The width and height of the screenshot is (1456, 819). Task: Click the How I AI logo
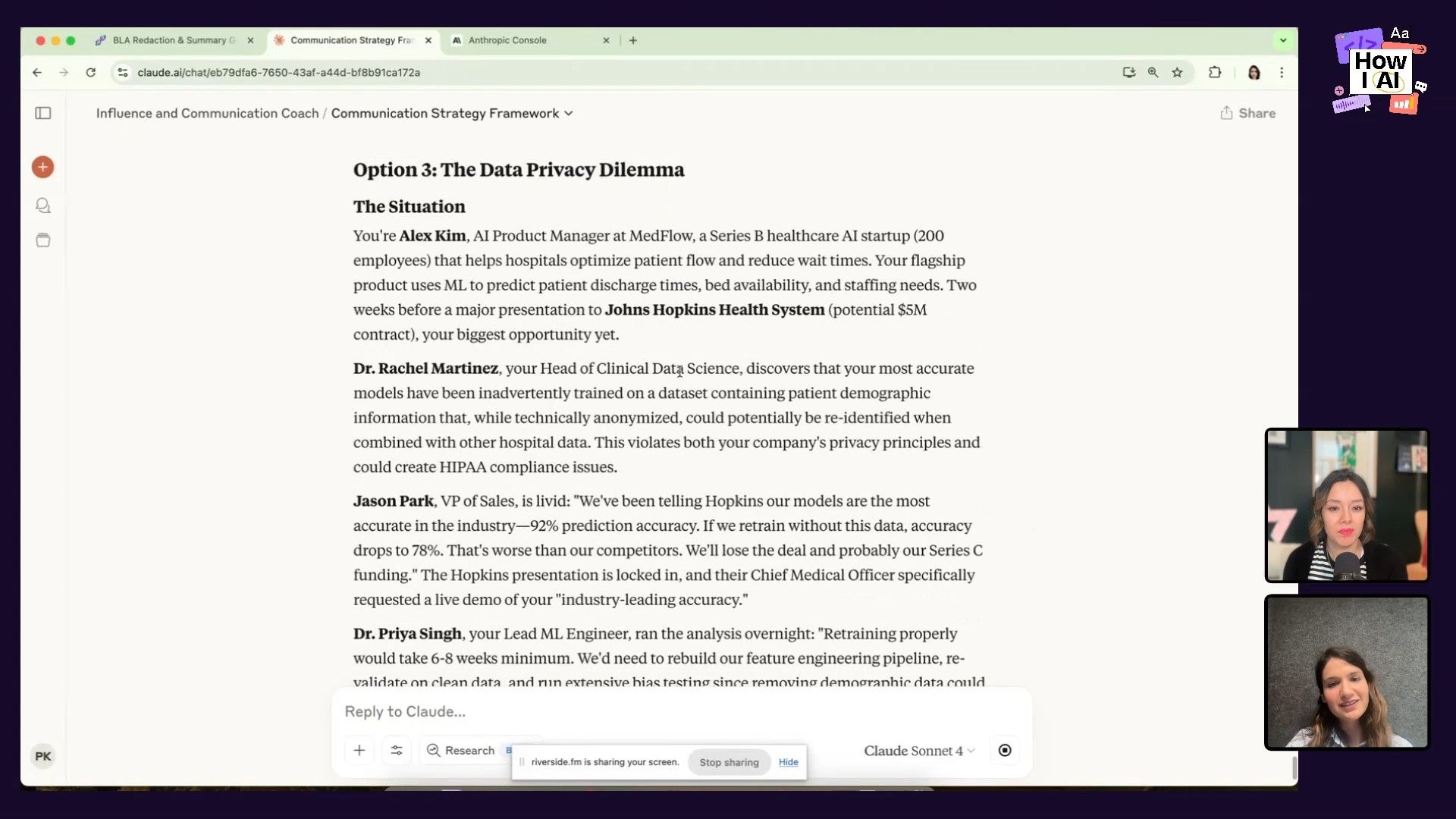[x=1379, y=71]
